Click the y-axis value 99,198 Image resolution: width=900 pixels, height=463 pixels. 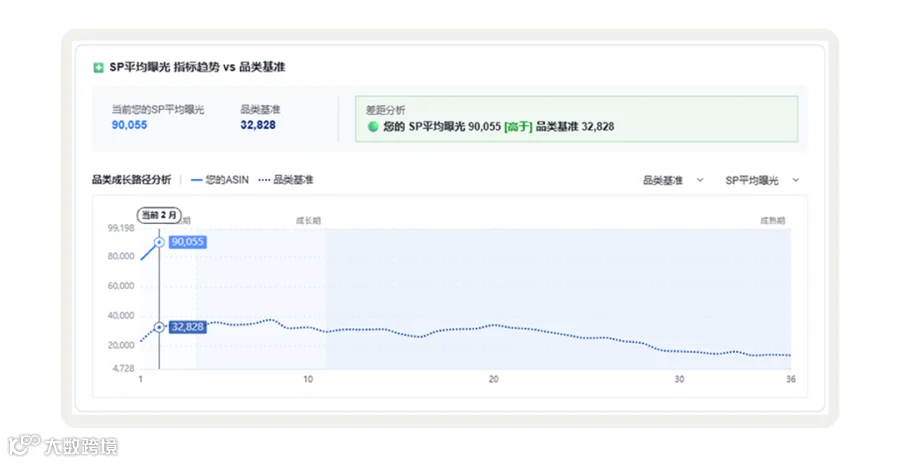pos(121,228)
